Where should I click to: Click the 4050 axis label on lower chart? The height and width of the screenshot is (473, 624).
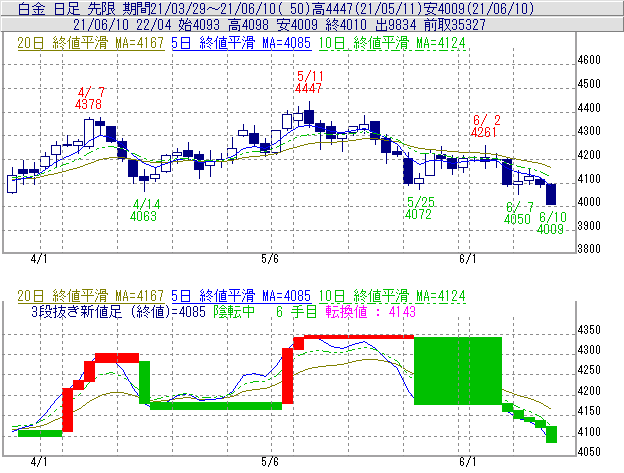(x=589, y=452)
